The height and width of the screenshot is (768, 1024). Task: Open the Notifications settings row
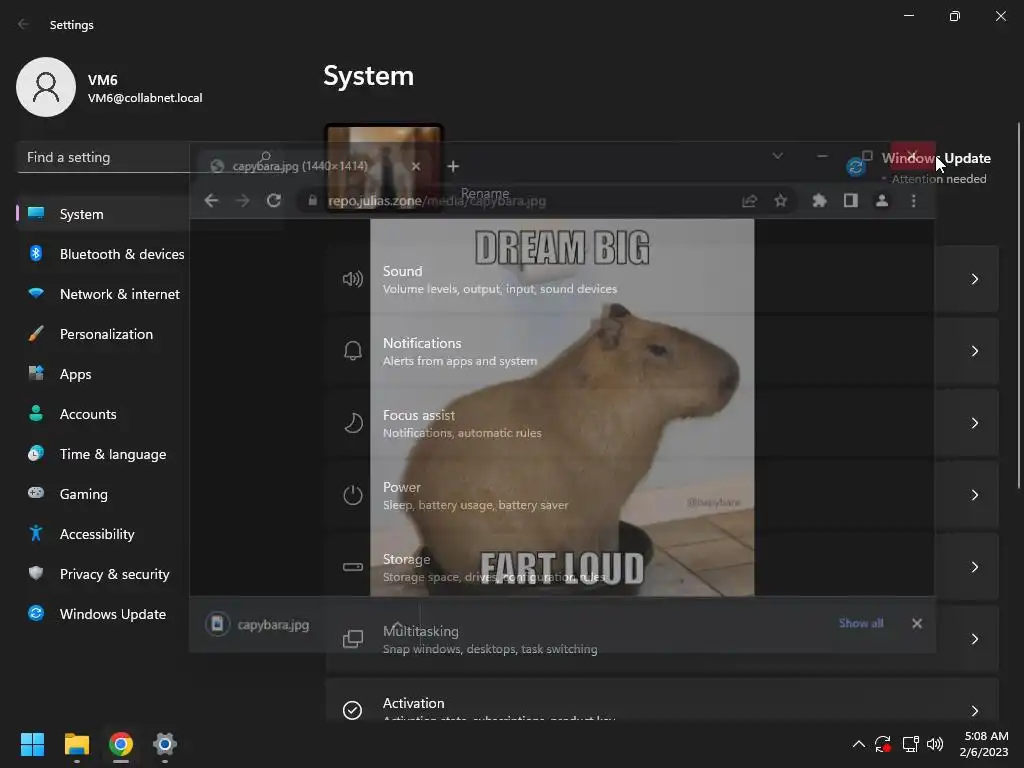[x=662, y=351]
